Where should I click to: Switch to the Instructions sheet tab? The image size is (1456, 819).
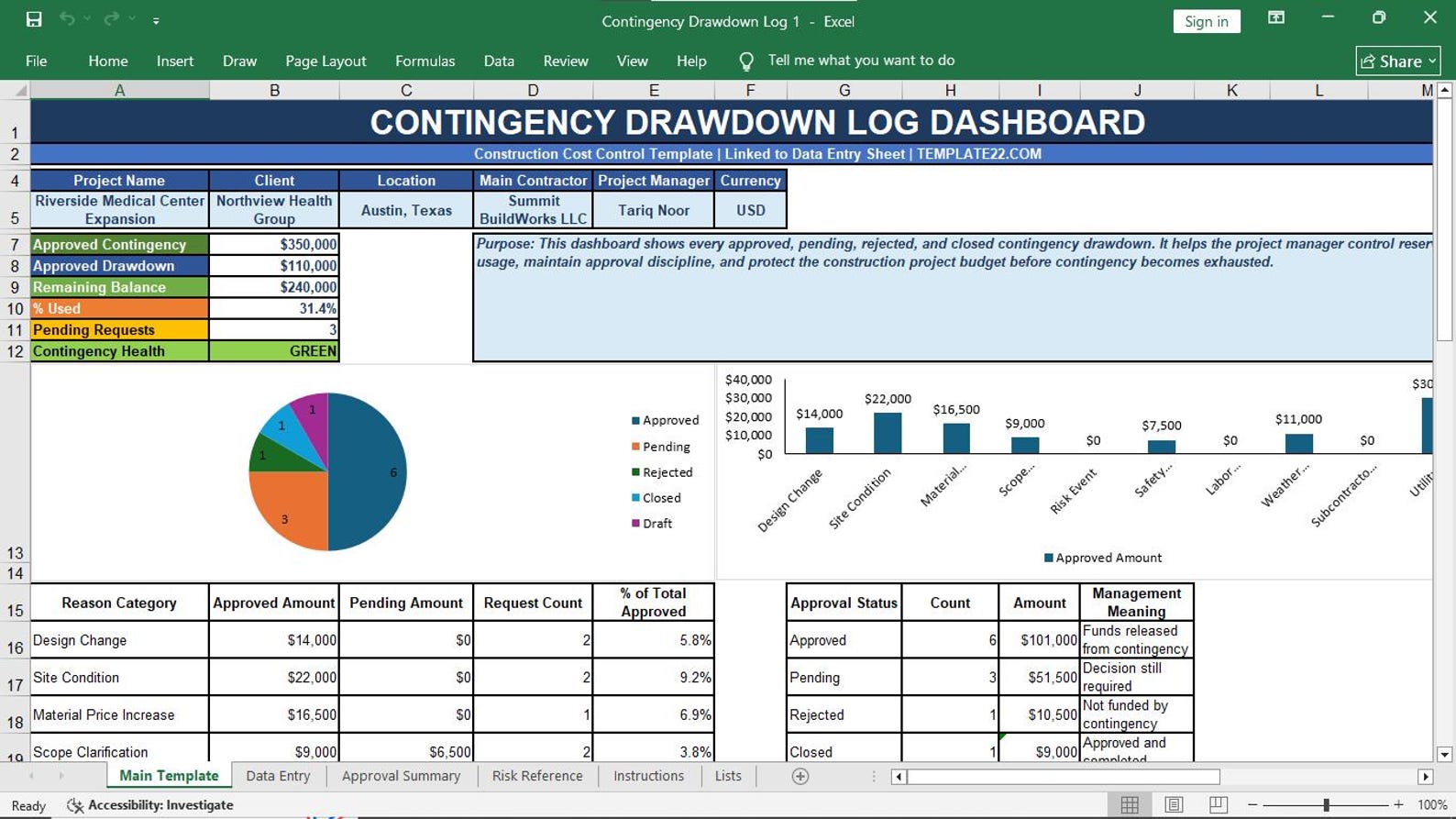pos(648,776)
